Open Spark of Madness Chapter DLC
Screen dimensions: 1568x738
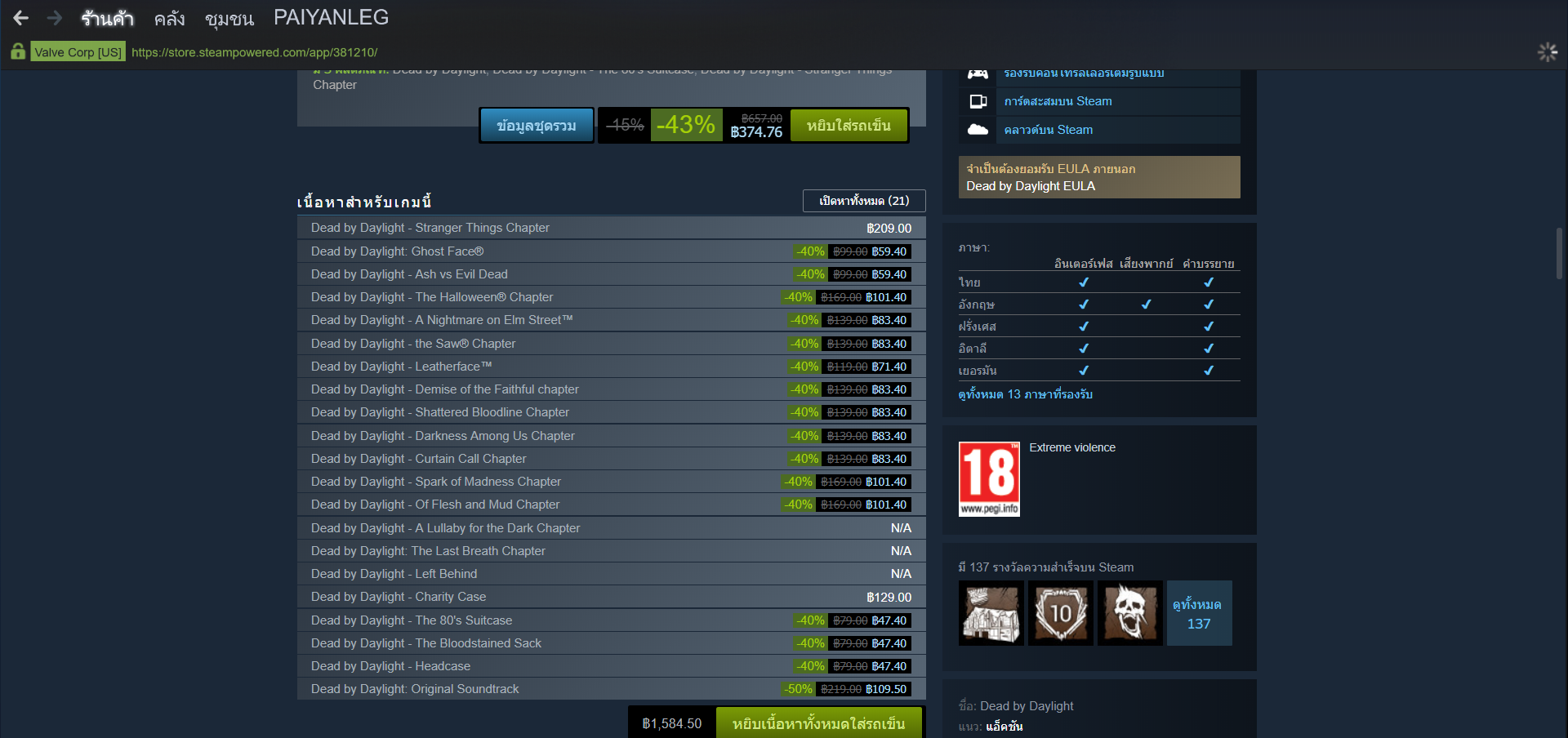tap(612, 482)
